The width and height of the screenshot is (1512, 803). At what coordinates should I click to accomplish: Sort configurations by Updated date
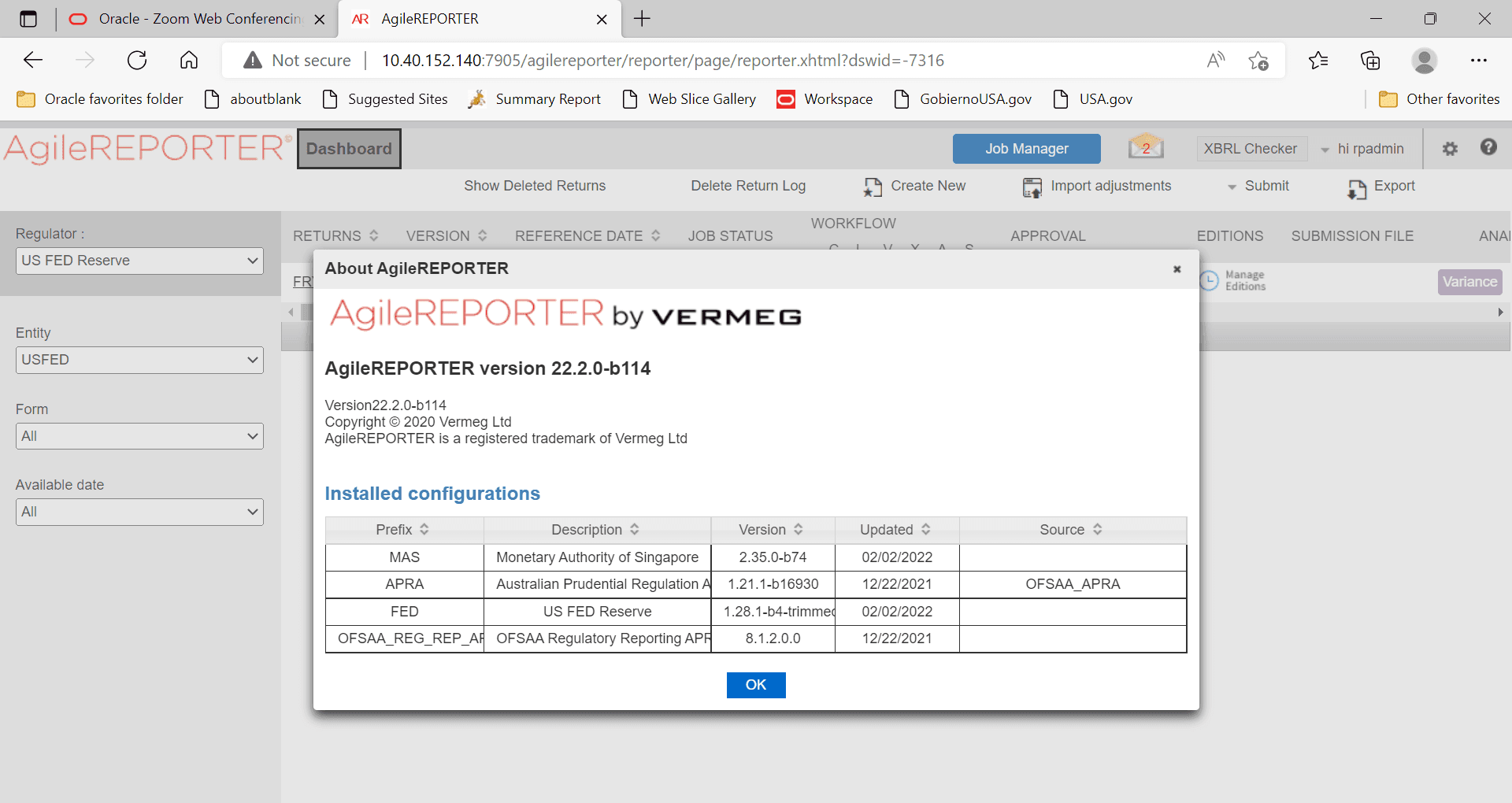pyautogui.click(x=926, y=529)
